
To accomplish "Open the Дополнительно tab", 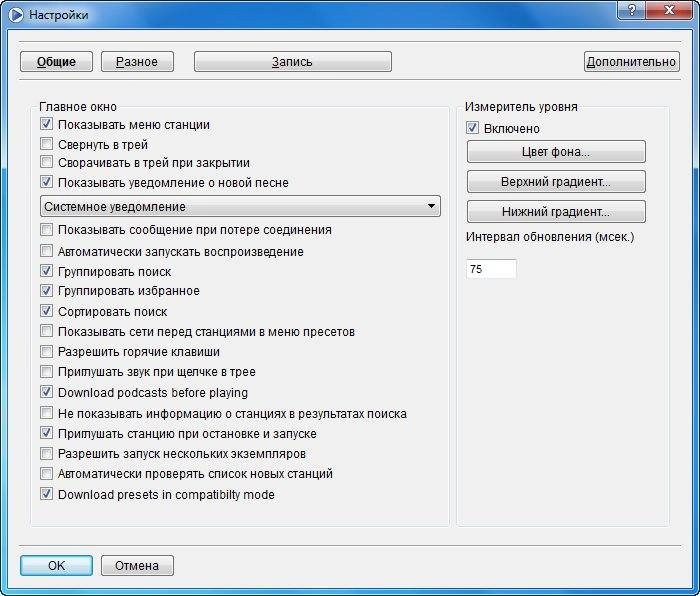I will click(631, 62).
